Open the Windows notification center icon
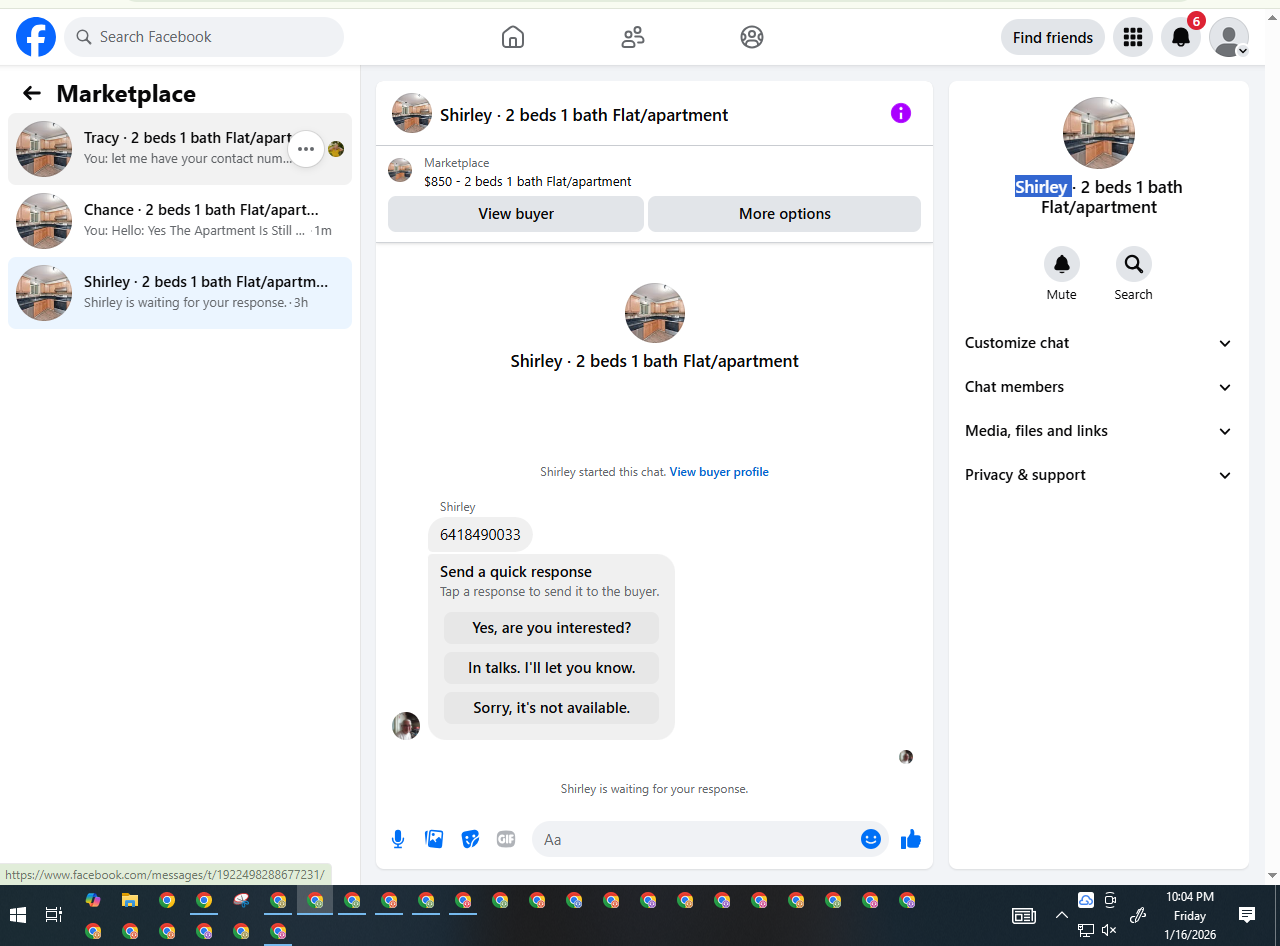 [1247, 915]
